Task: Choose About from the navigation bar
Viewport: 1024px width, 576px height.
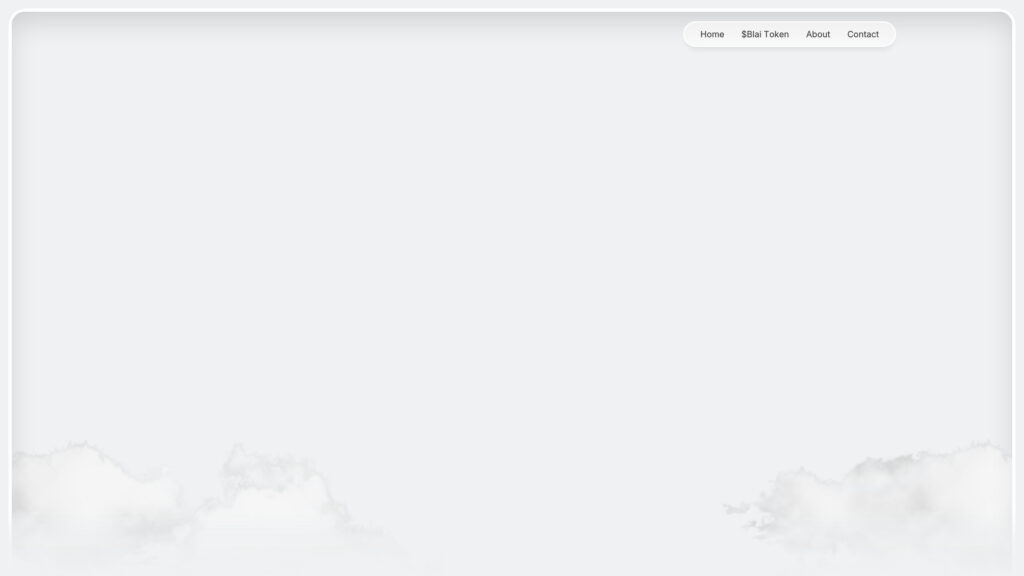Action: (x=818, y=34)
